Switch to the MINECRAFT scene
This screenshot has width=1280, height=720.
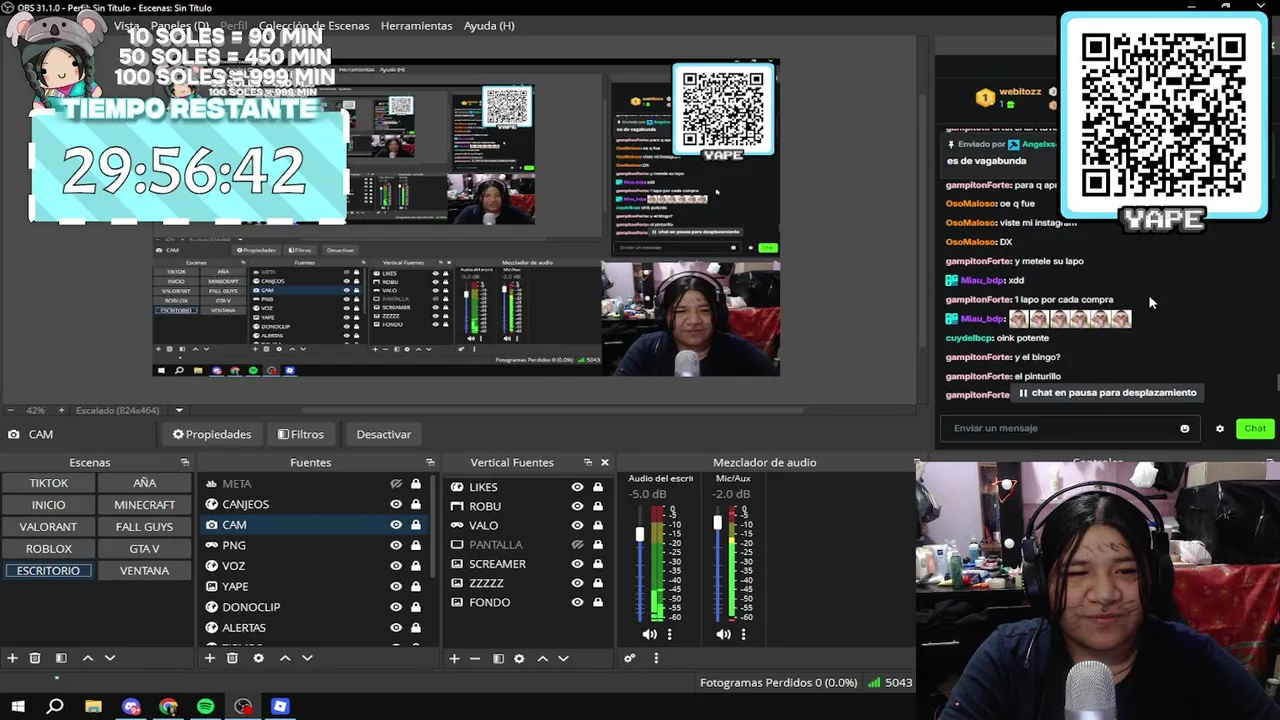[144, 505]
